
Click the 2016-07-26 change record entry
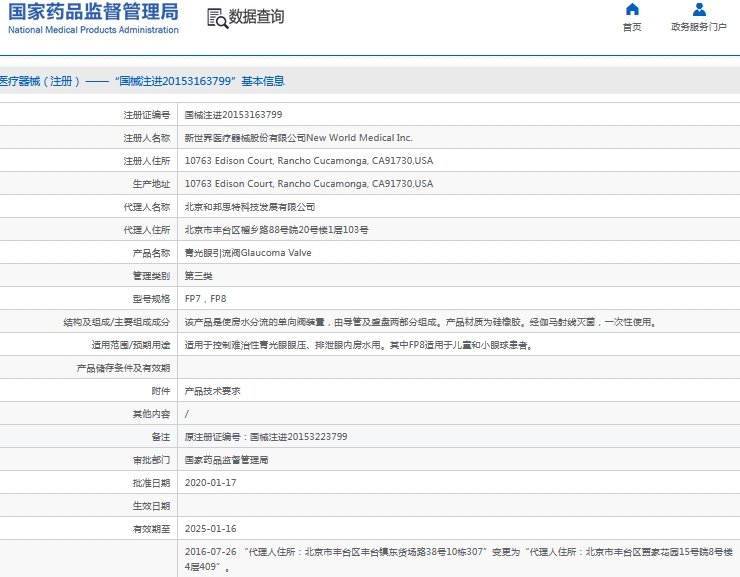click(210, 552)
